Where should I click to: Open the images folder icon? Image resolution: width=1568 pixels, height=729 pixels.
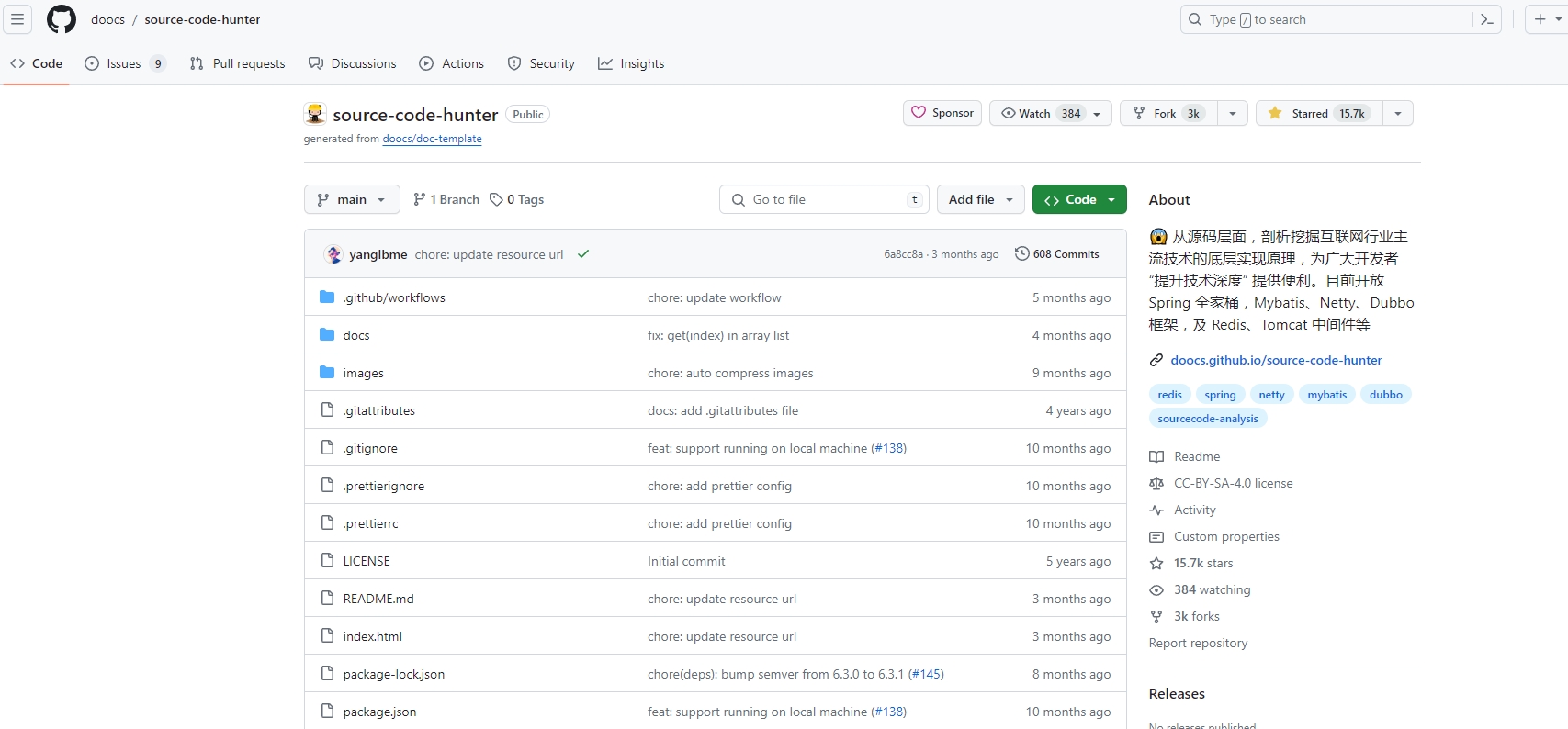tap(327, 372)
